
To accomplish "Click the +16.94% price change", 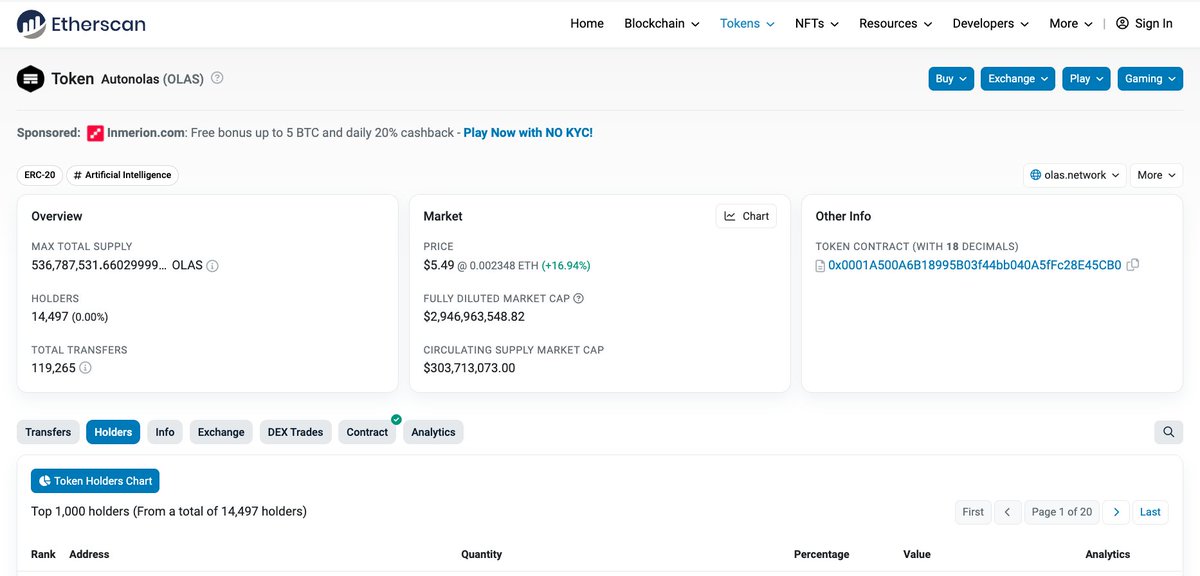I will point(566,266).
